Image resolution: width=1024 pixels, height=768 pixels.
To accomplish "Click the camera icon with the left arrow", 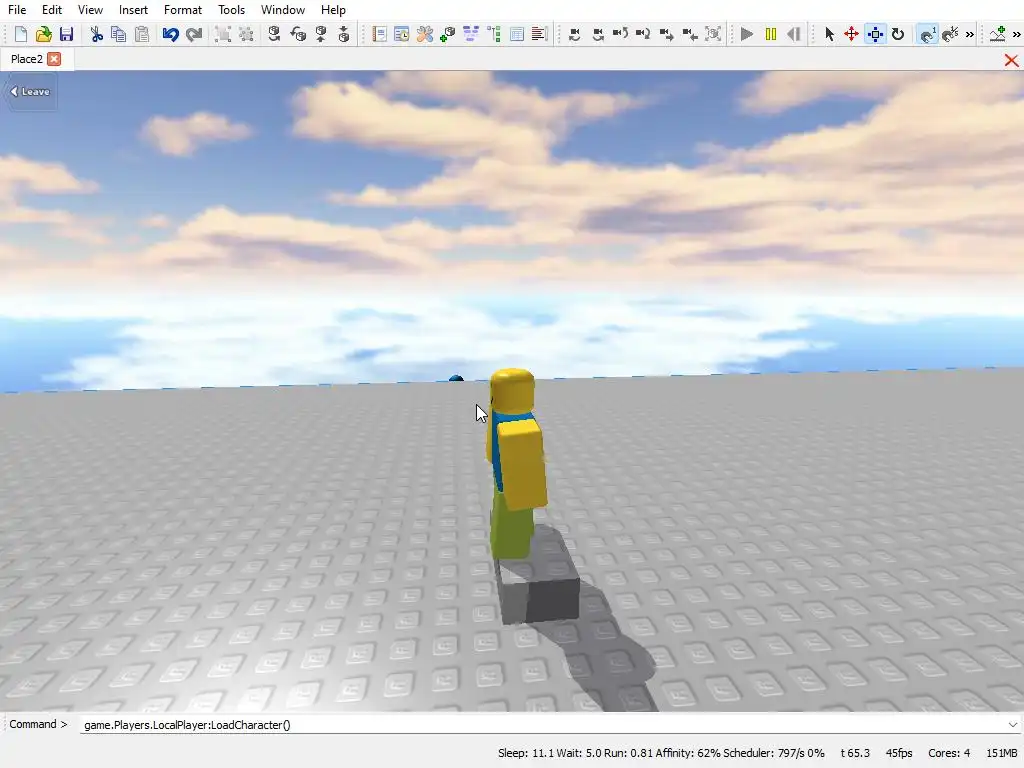I will (690, 34).
